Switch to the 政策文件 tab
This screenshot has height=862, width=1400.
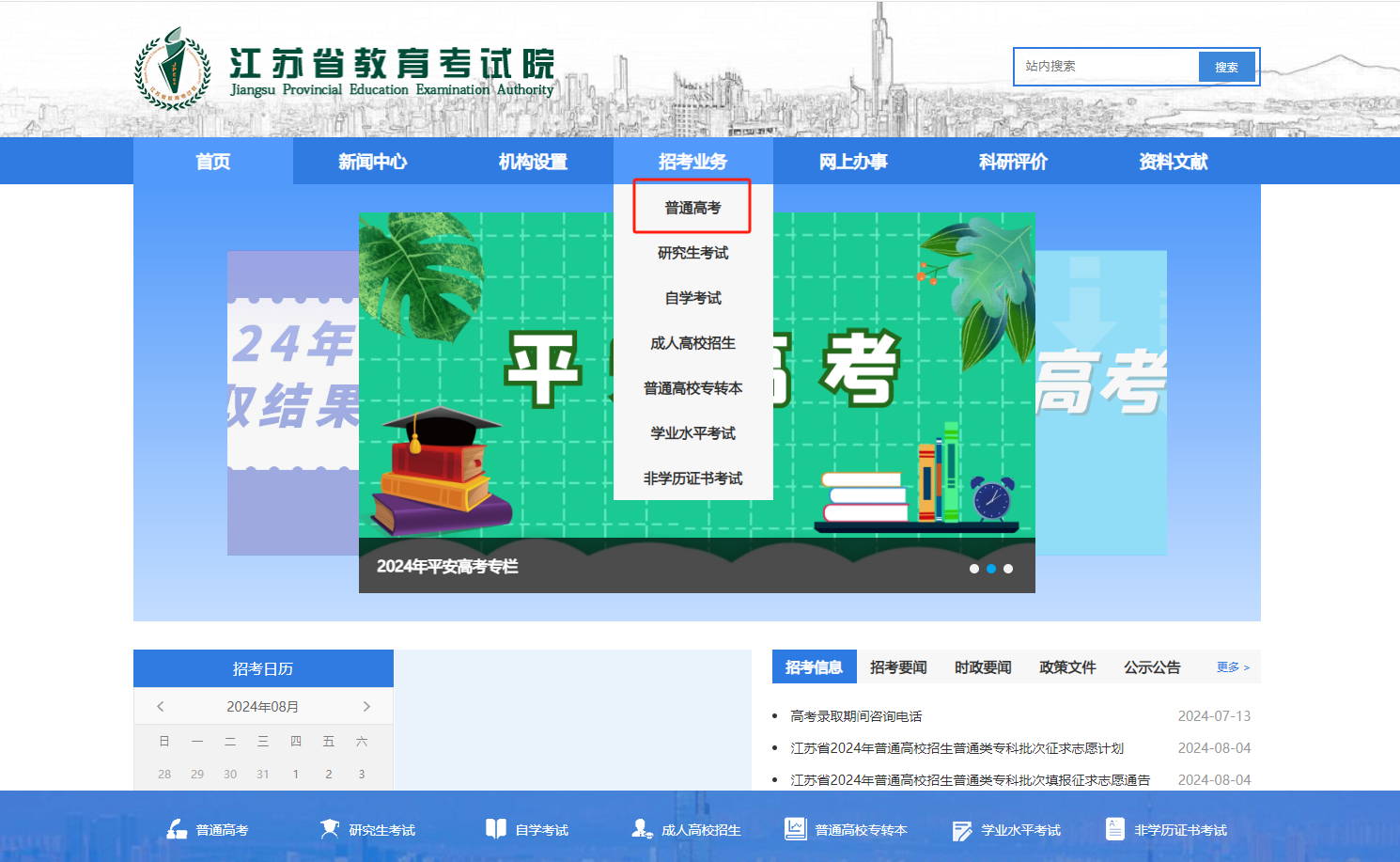(1067, 667)
